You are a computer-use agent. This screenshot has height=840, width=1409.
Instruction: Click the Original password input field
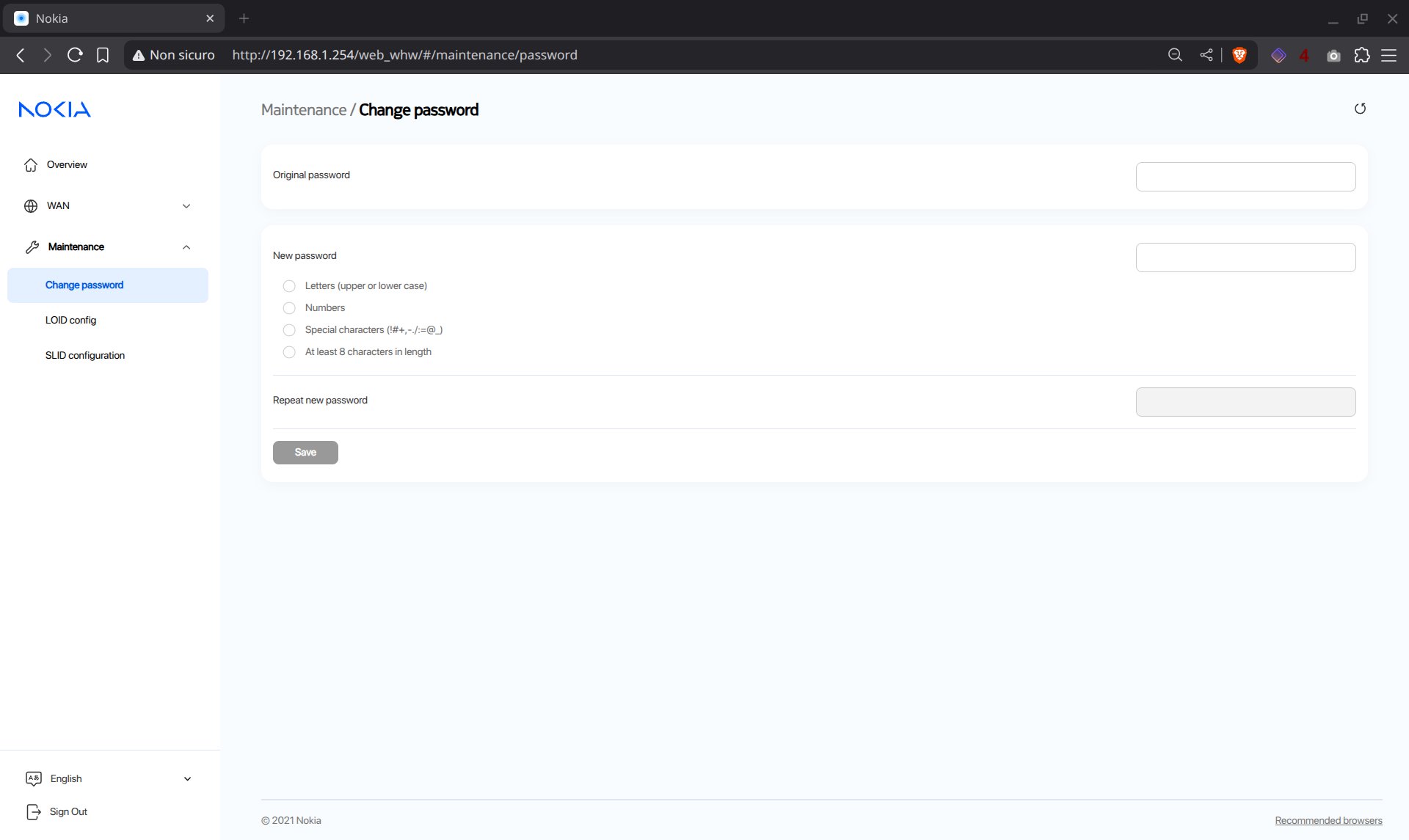[x=1245, y=177]
